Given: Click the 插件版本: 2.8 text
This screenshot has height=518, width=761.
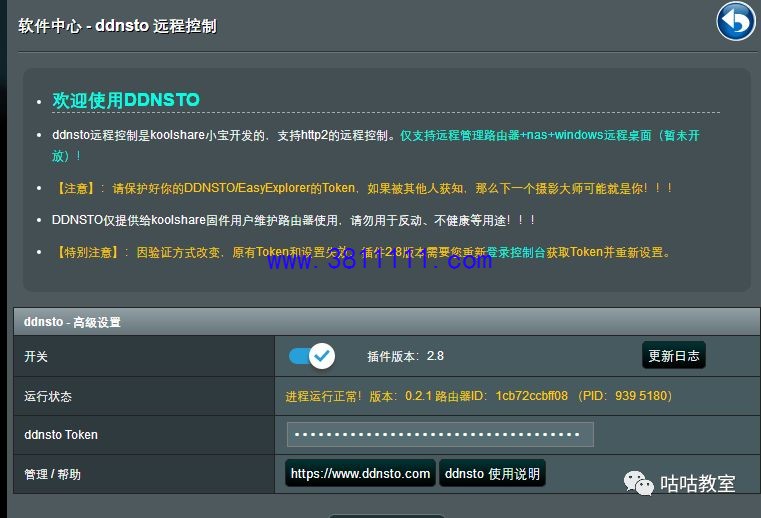Looking at the screenshot, I should click(405, 356).
